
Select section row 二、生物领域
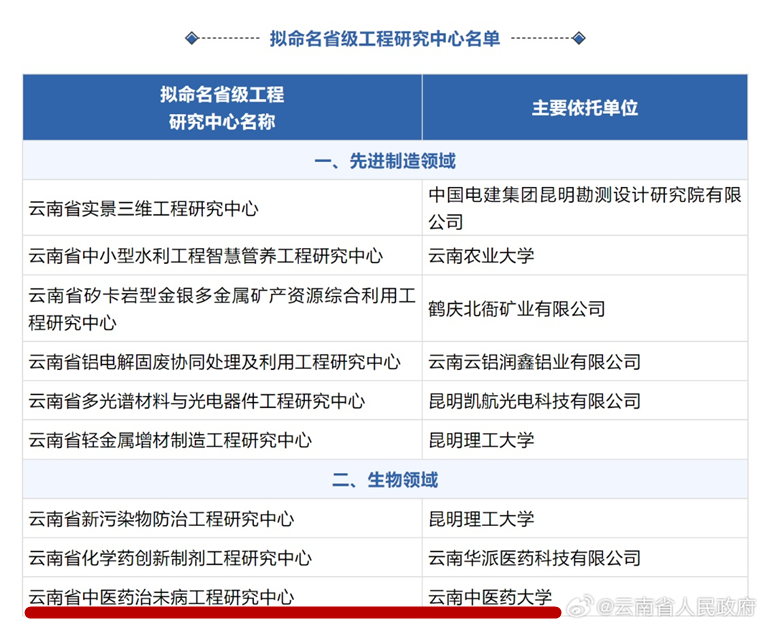point(385,479)
